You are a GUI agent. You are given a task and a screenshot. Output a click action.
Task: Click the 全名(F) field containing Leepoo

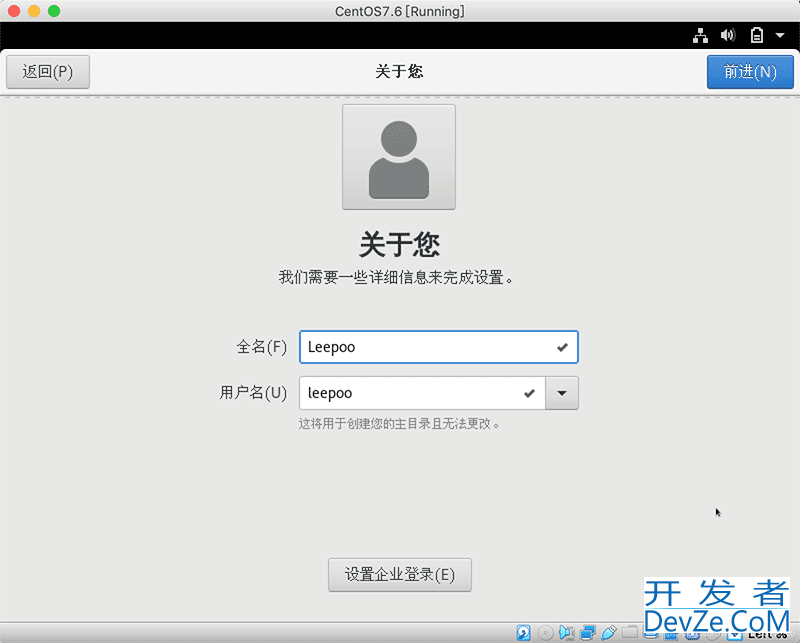[439, 347]
